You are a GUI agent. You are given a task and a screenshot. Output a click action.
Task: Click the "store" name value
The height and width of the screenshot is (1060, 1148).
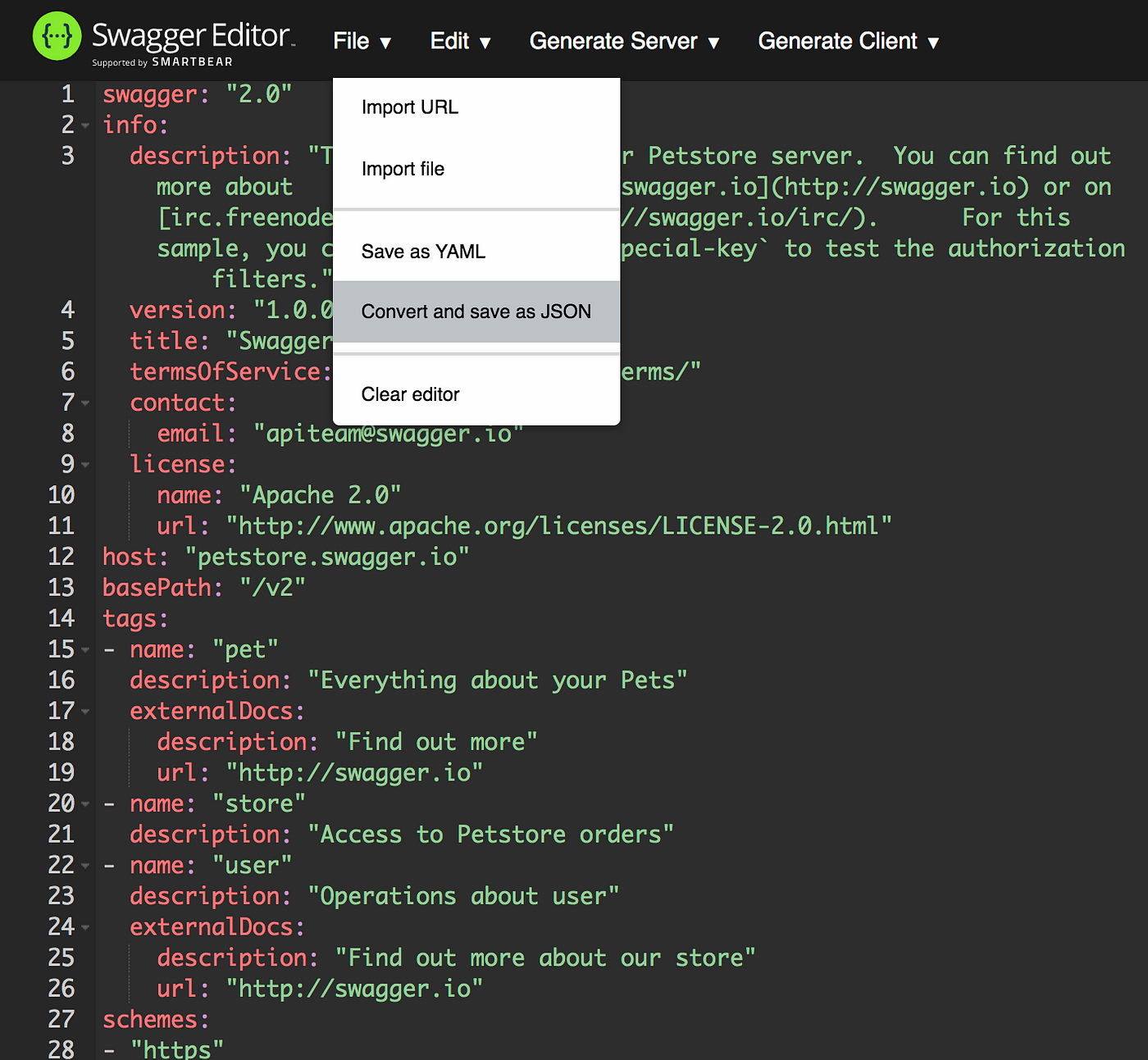[x=259, y=803]
